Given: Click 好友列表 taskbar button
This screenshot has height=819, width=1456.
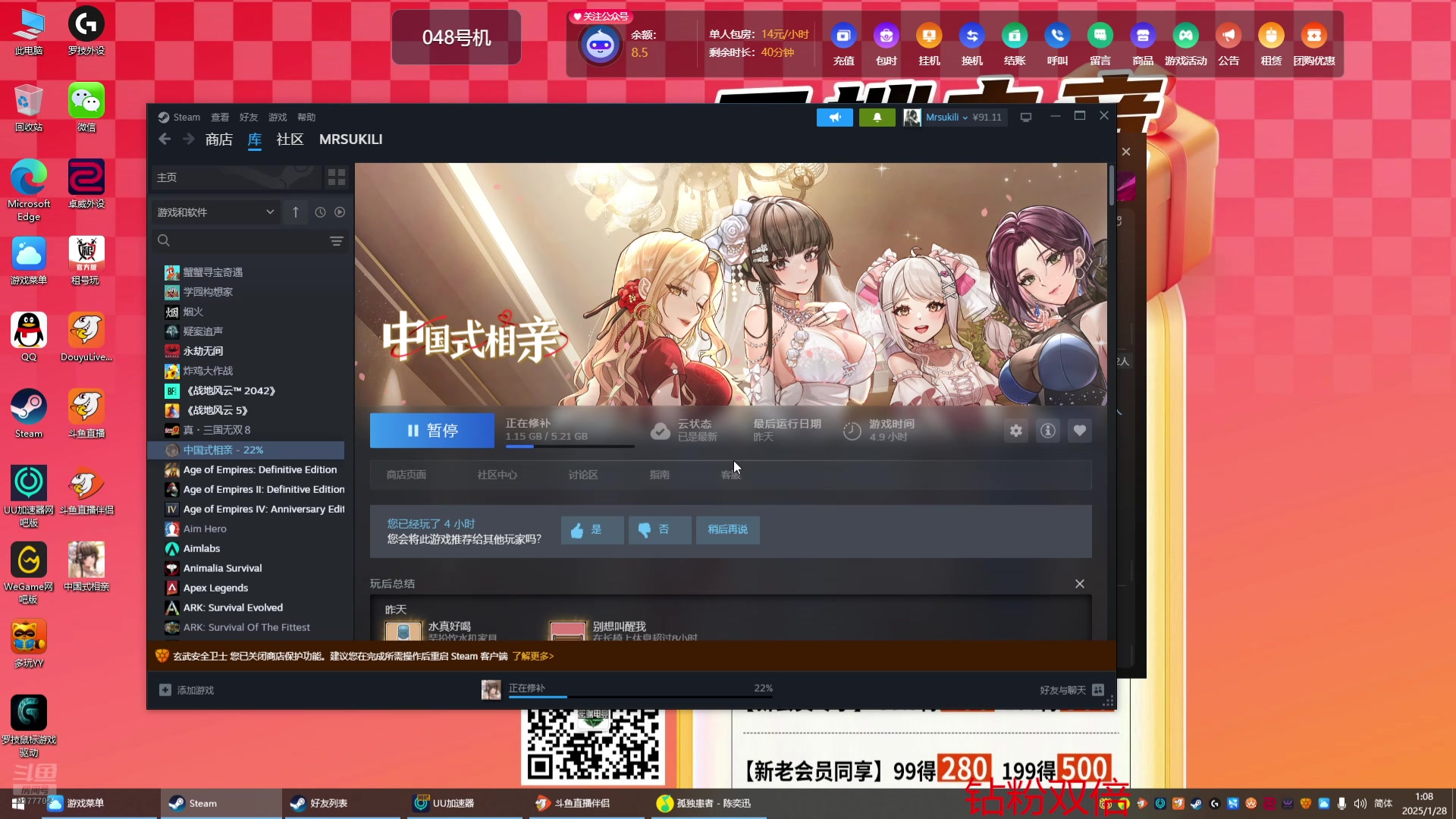Looking at the screenshot, I should [343, 804].
